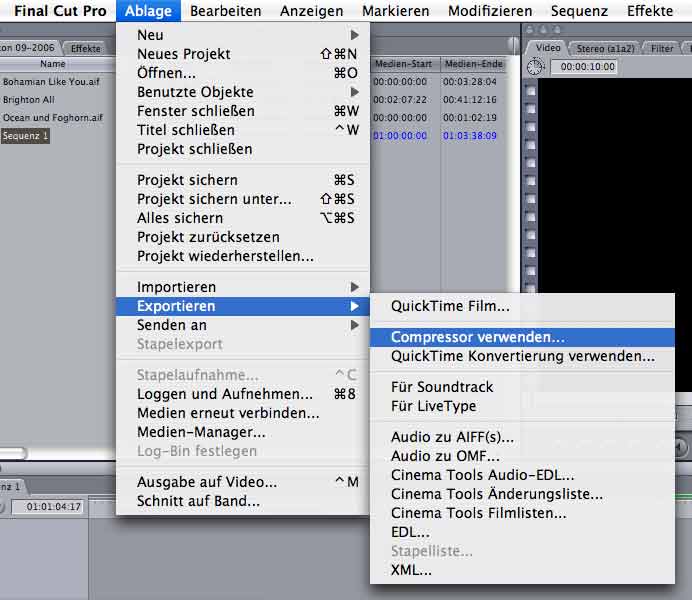Choose Cinema Tools Änderungsliste...
The width and height of the screenshot is (692, 600).
click(523, 494)
